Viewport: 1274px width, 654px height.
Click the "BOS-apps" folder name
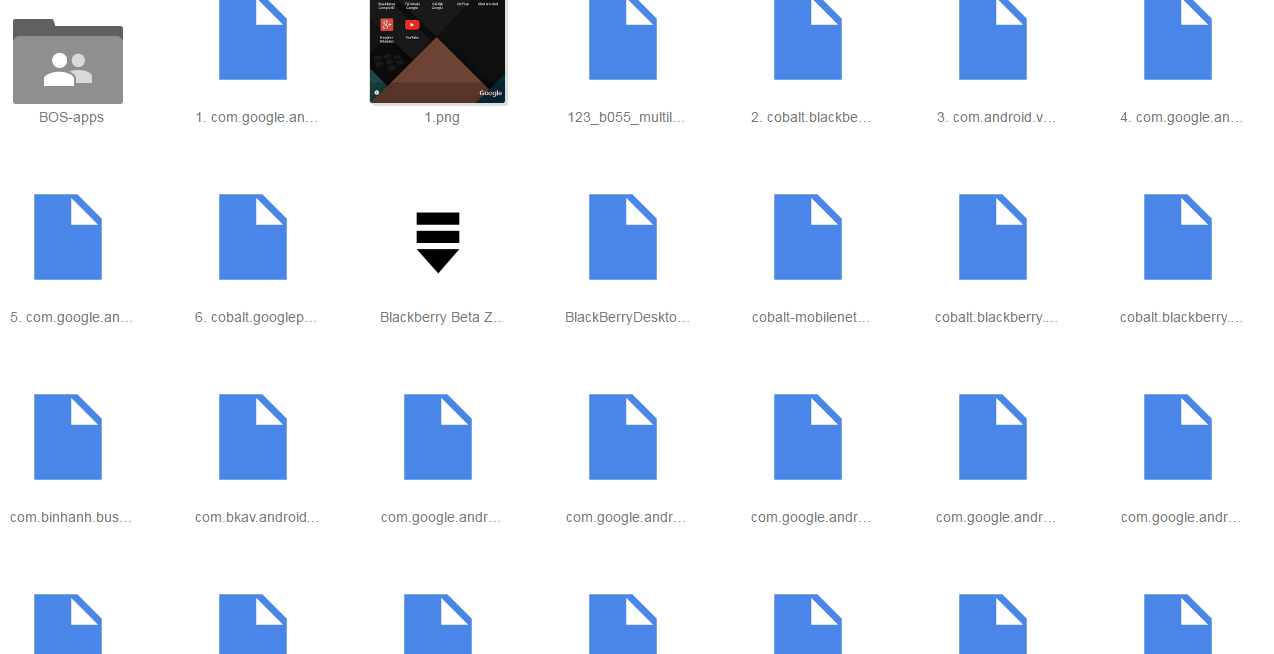[72, 117]
